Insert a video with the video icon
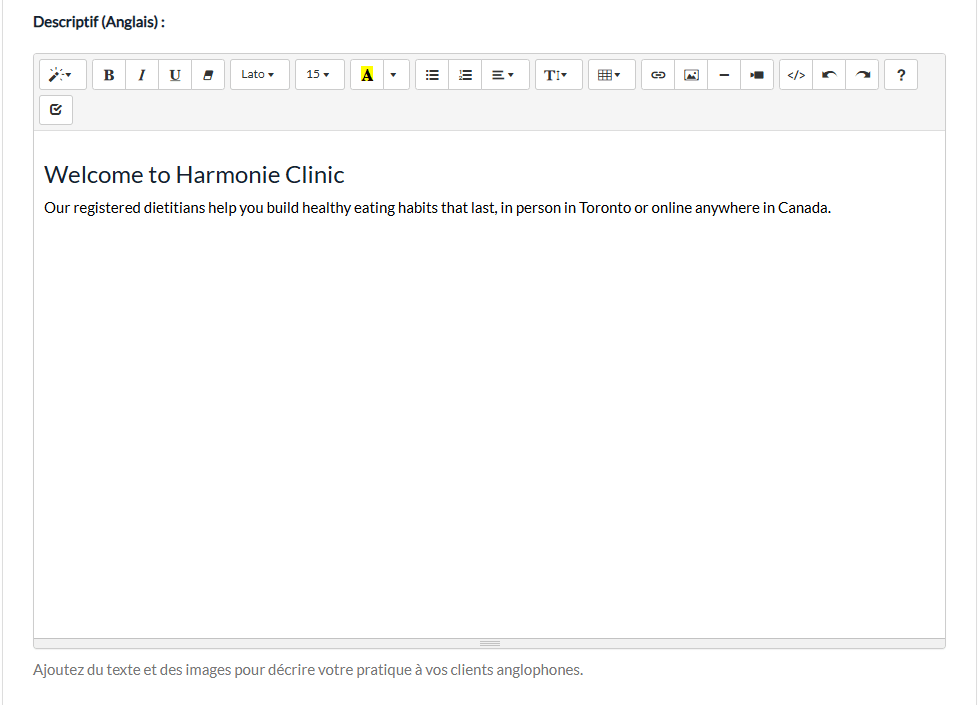 pyautogui.click(x=757, y=75)
